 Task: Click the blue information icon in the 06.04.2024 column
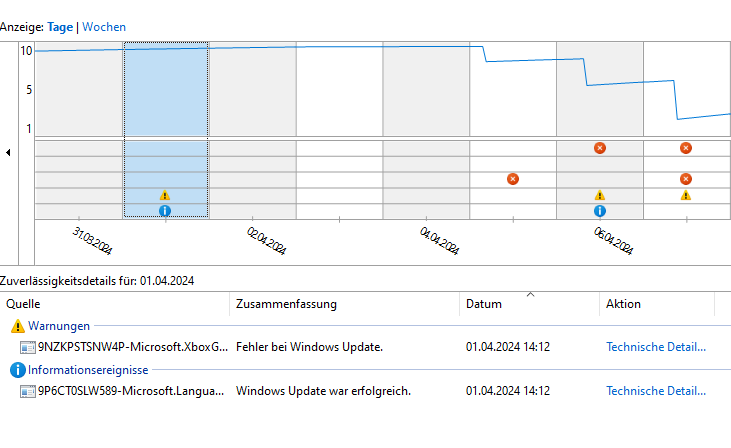(x=600, y=211)
